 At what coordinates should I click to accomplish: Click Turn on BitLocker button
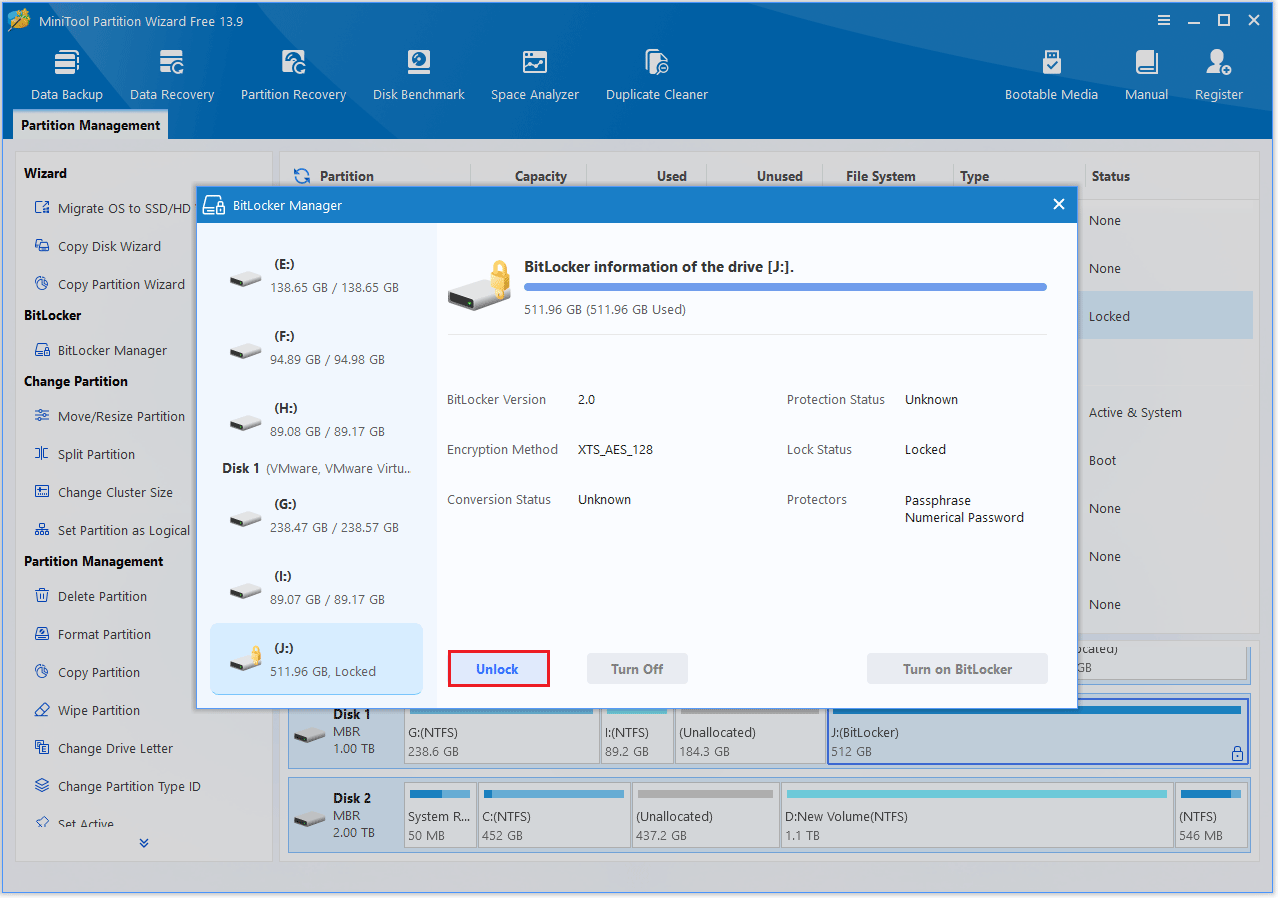click(x=957, y=669)
